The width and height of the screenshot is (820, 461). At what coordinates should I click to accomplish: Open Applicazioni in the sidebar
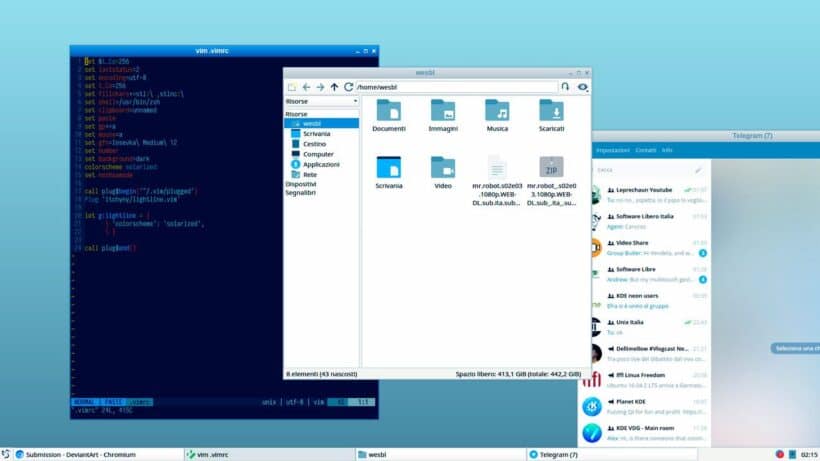(322, 164)
